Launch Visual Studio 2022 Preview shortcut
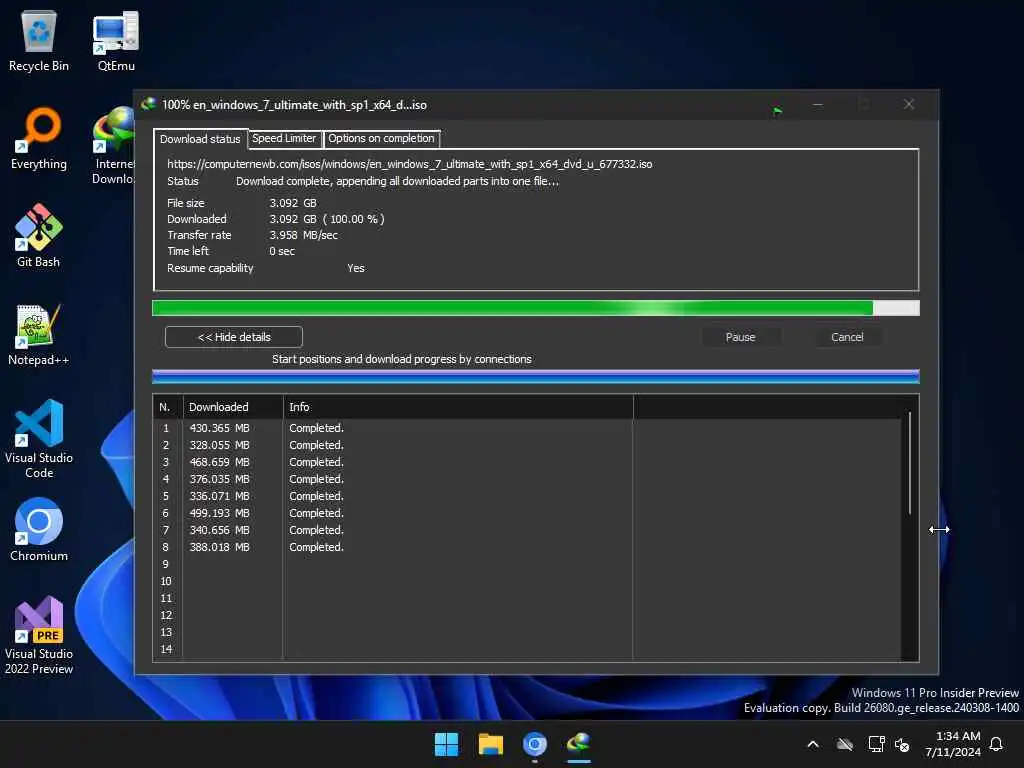This screenshot has width=1024, height=768. click(x=39, y=635)
